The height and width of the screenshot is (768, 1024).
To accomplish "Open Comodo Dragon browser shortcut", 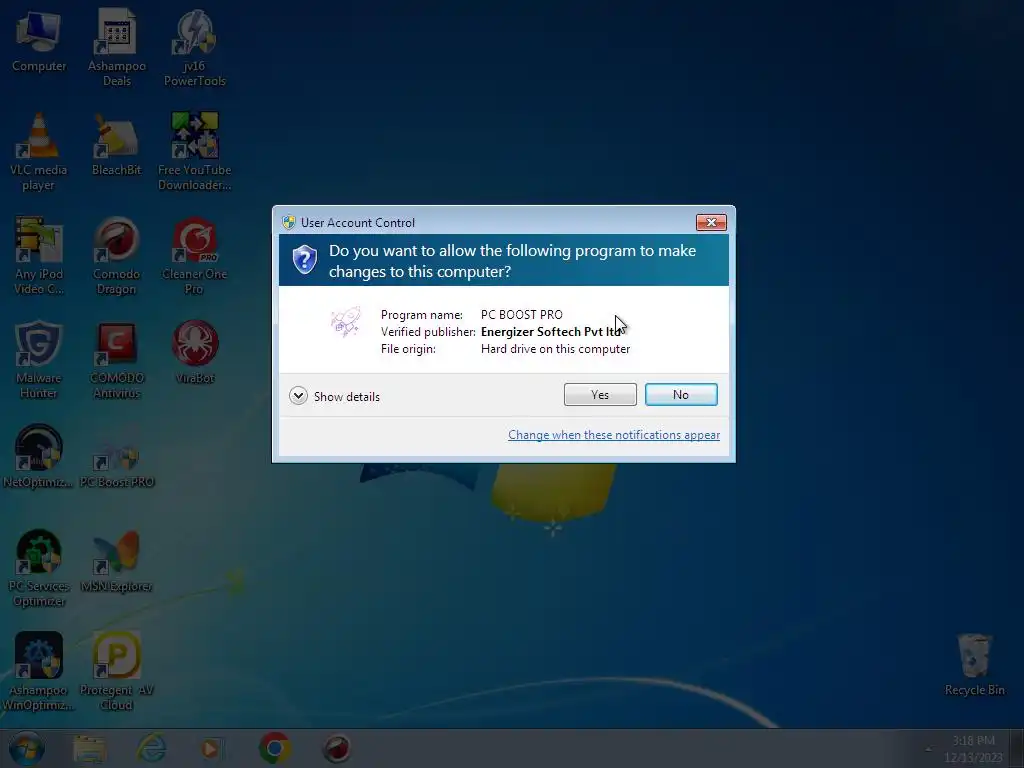I will click(117, 255).
